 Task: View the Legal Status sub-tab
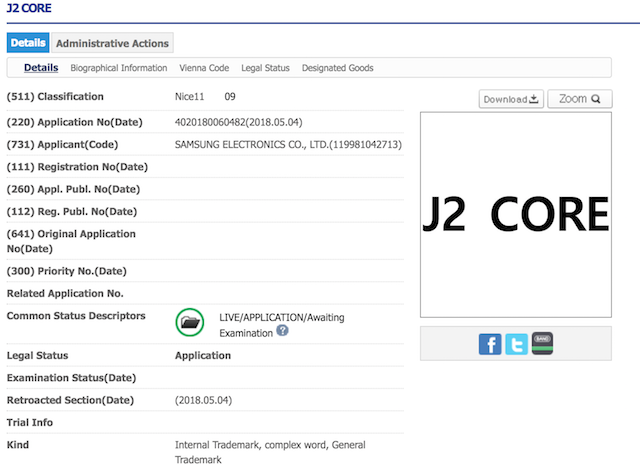(265, 68)
